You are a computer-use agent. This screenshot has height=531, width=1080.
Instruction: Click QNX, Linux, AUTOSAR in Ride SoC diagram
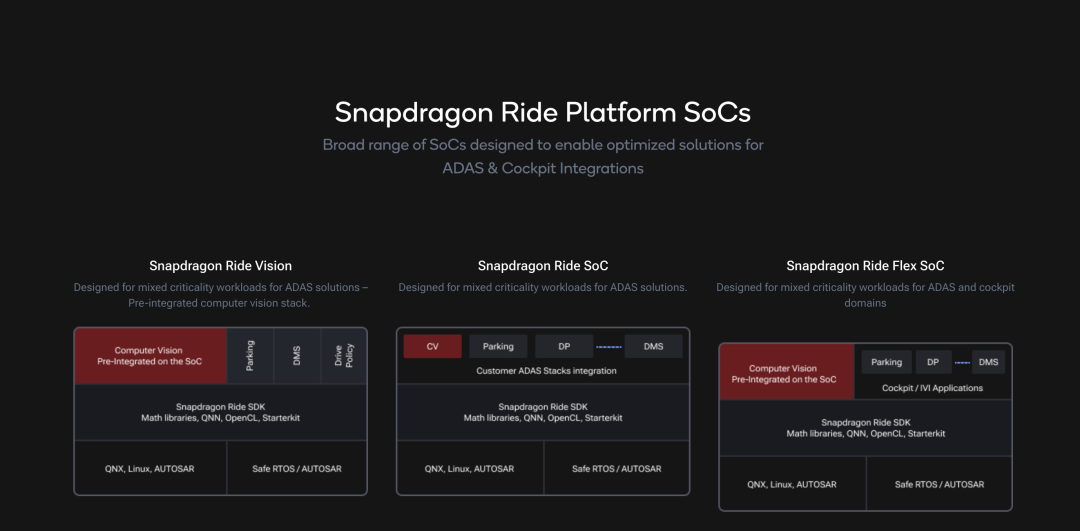[470, 468]
